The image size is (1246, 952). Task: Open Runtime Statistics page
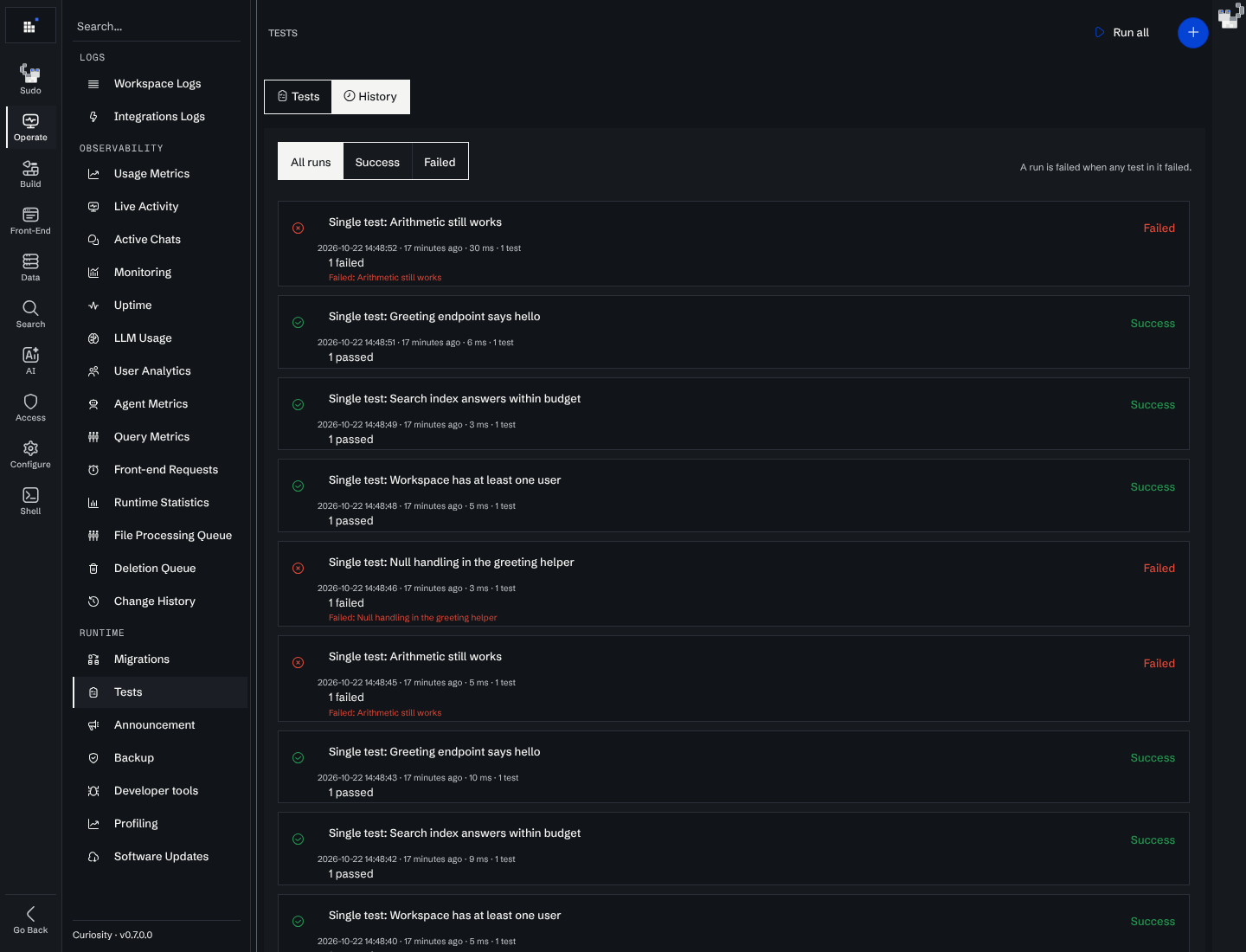coord(160,503)
